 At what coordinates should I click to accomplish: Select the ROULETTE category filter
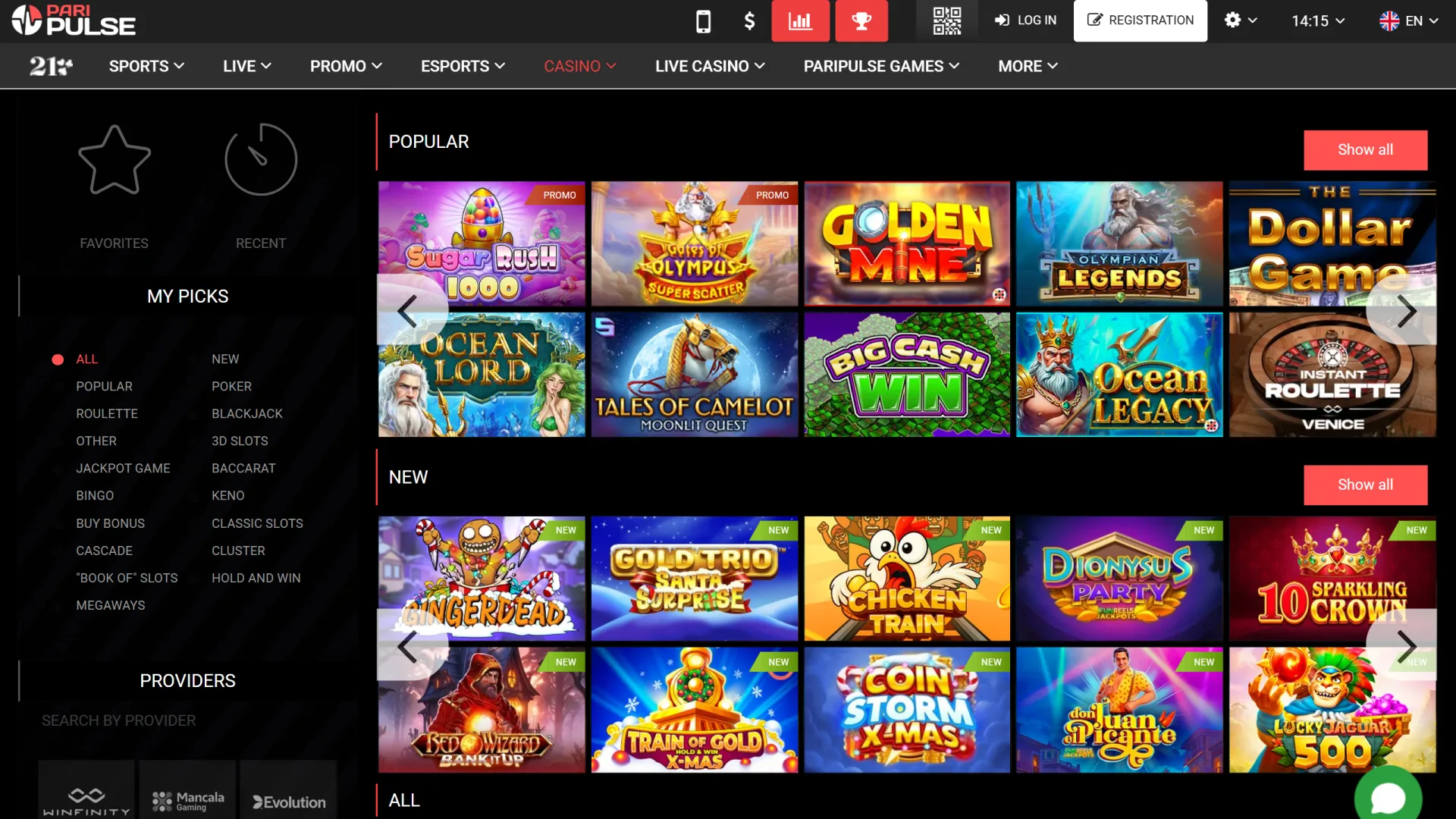tap(107, 413)
